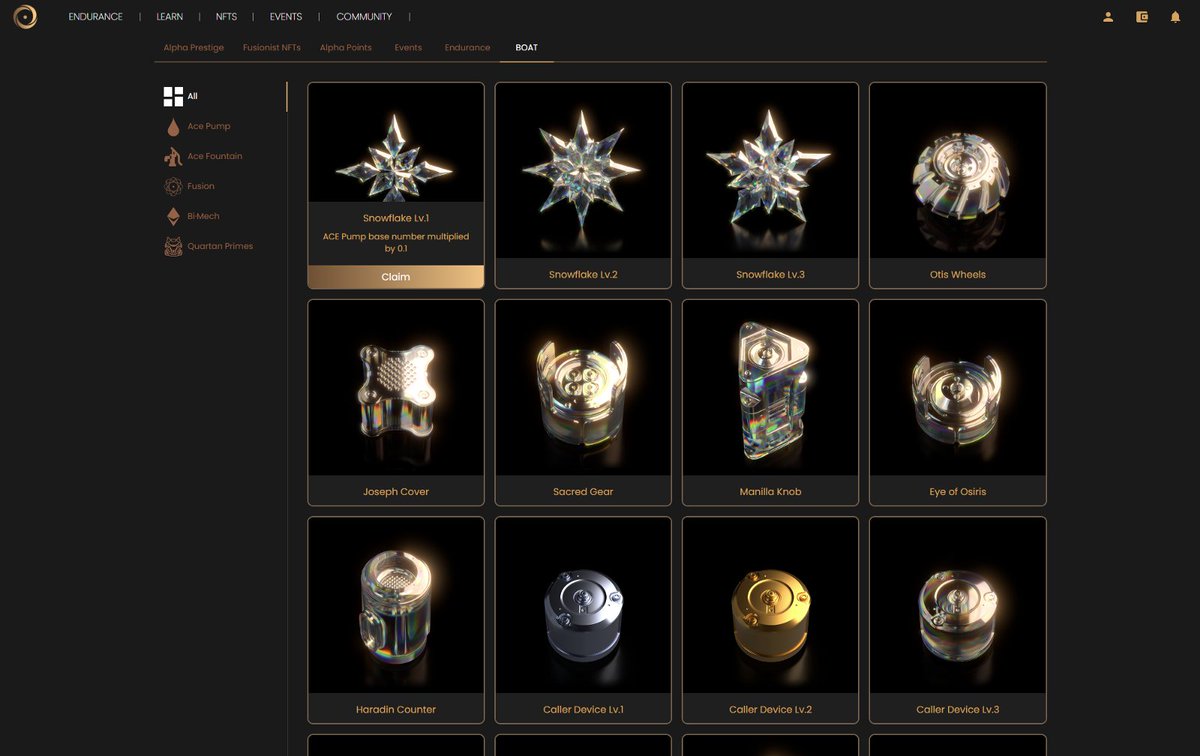
Task: Open the Fusion category via its icon
Action: click(x=173, y=186)
